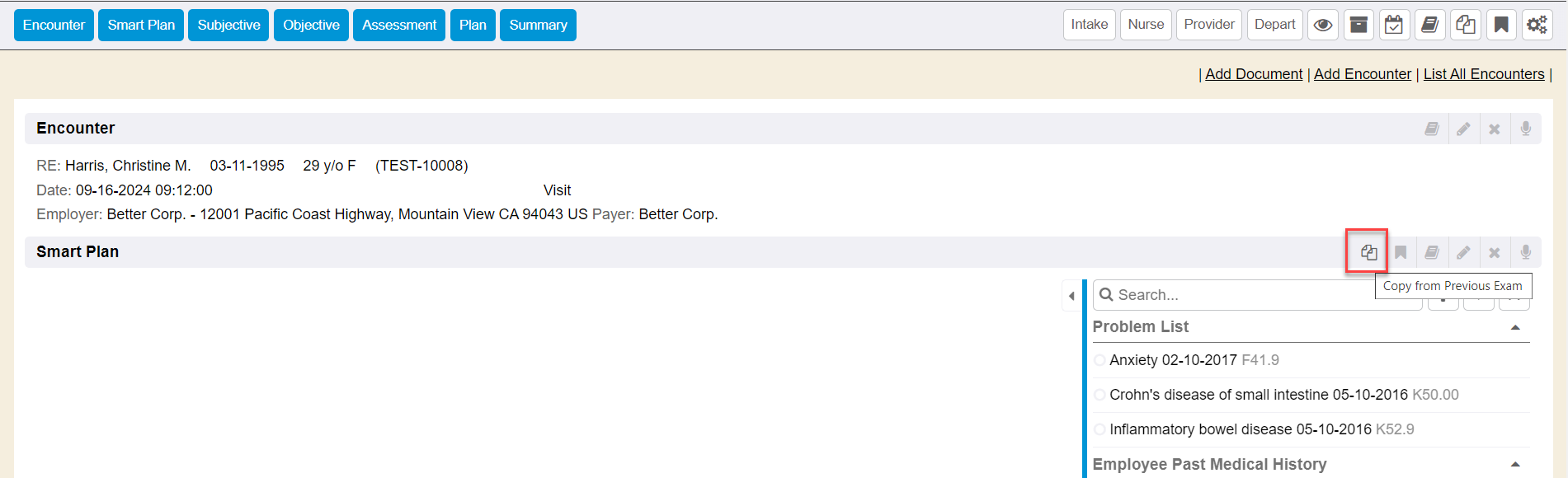
Task: Click the eye preview icon in top toolbar
Action: (x=1322, y=25)
